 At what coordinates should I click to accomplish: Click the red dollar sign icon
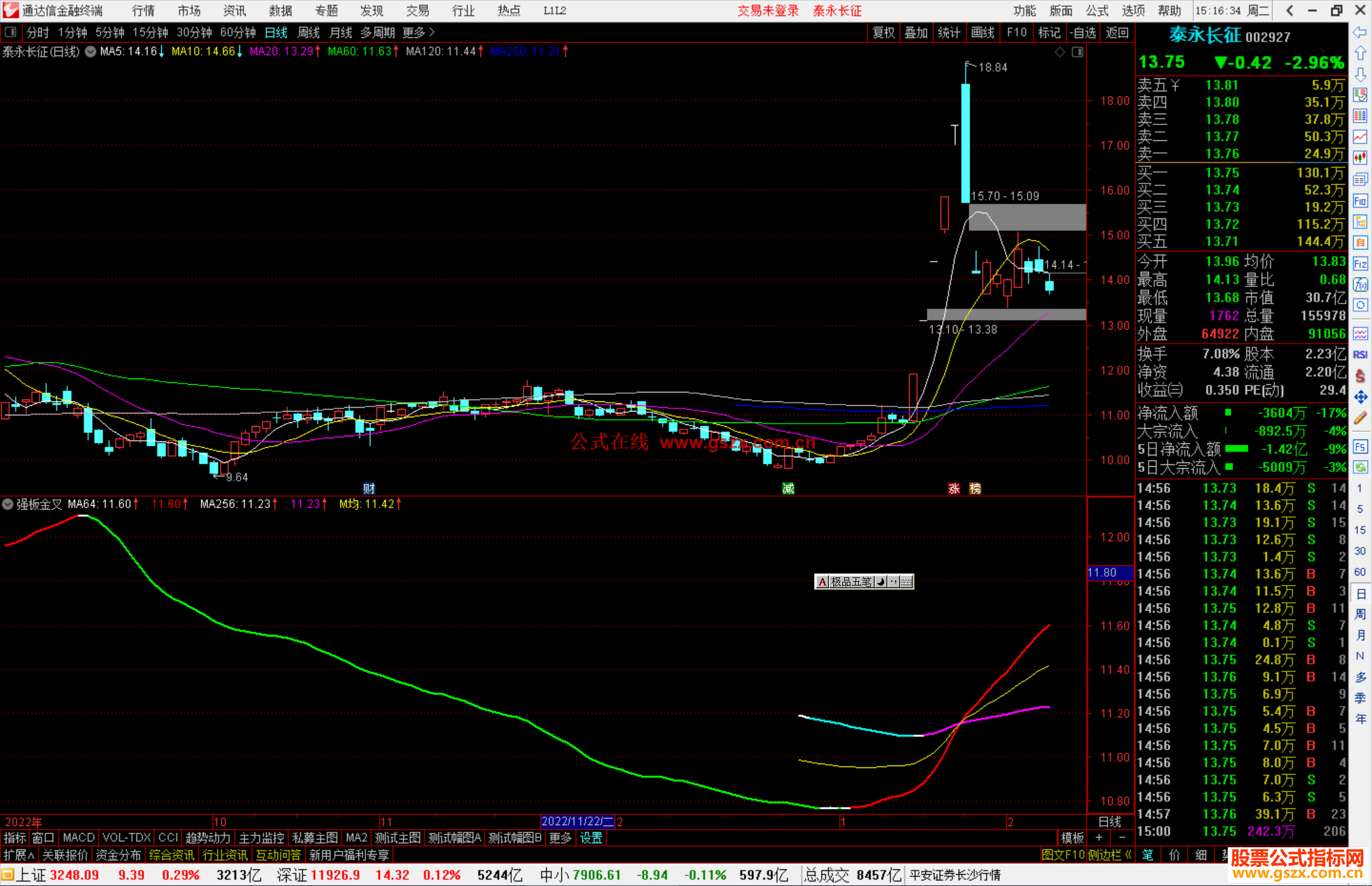1360,376
